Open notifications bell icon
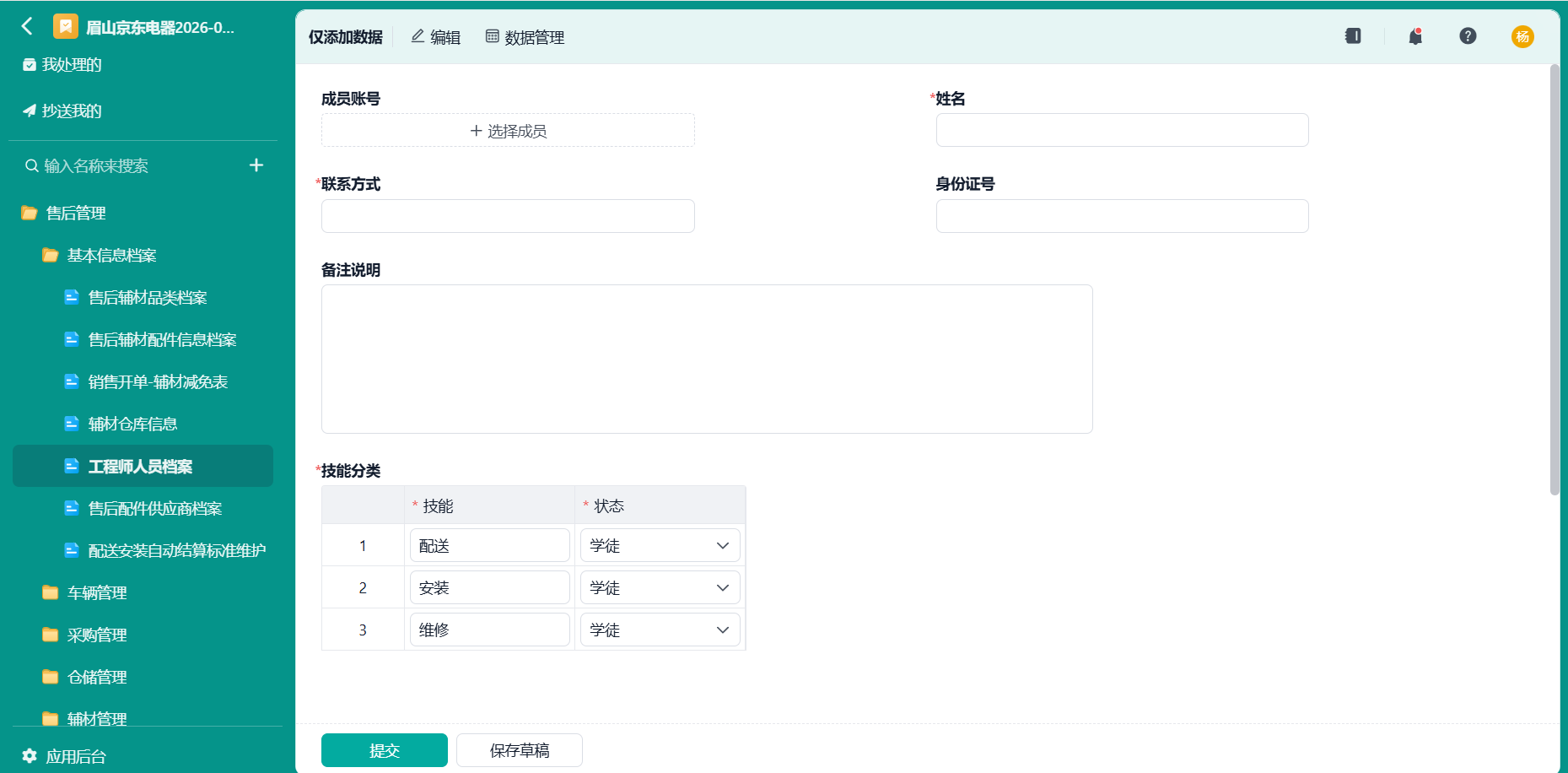This screenshot has width=1568, height=773. pyautogui.click(x=1416, y=36)
